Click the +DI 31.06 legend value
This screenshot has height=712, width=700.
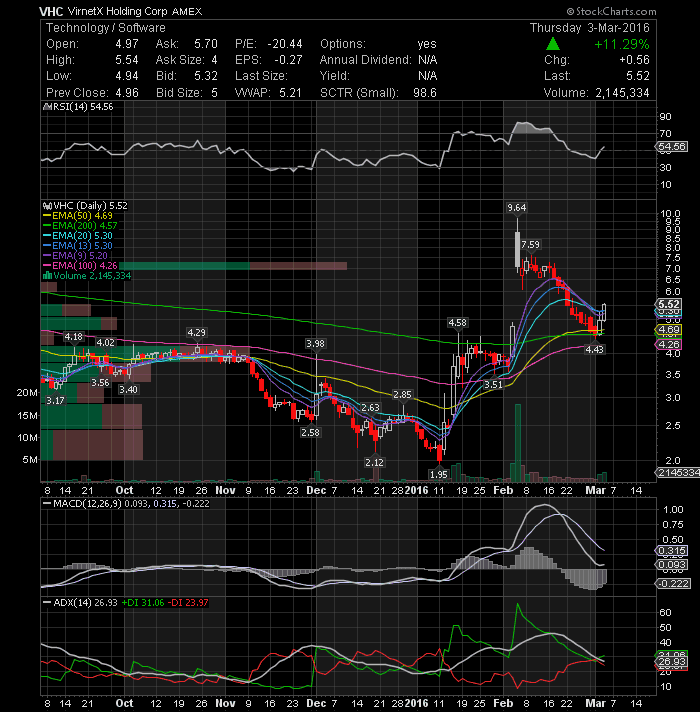click(x=143, y=603)
